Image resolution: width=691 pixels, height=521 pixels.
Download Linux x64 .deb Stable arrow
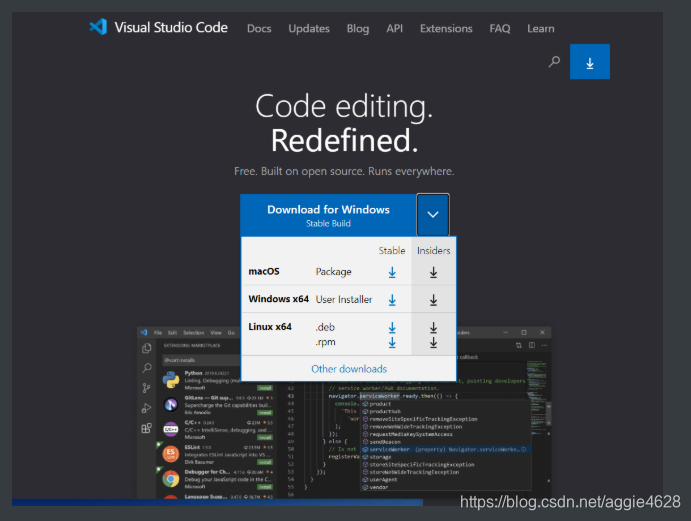(x=392, y=327)
